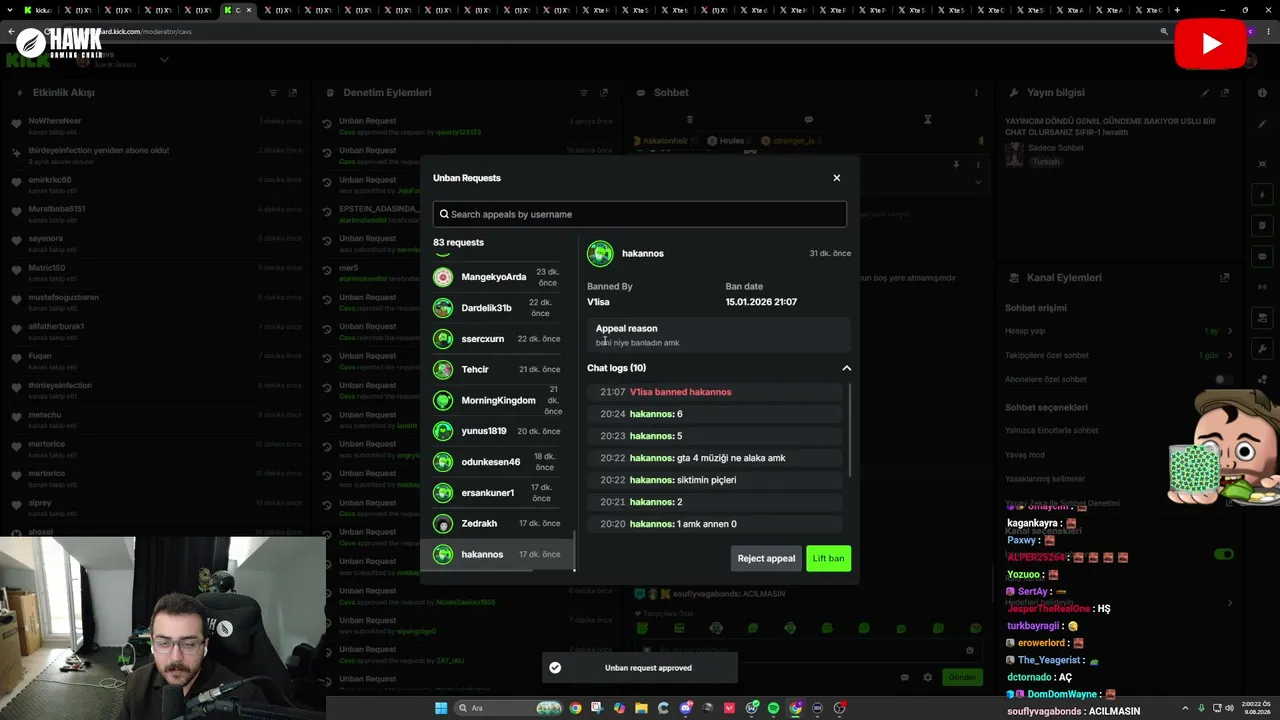Viewport: 1280px width, 720px height.
Task: Click the request list scrollbar
Action: (x=574, y=551)
